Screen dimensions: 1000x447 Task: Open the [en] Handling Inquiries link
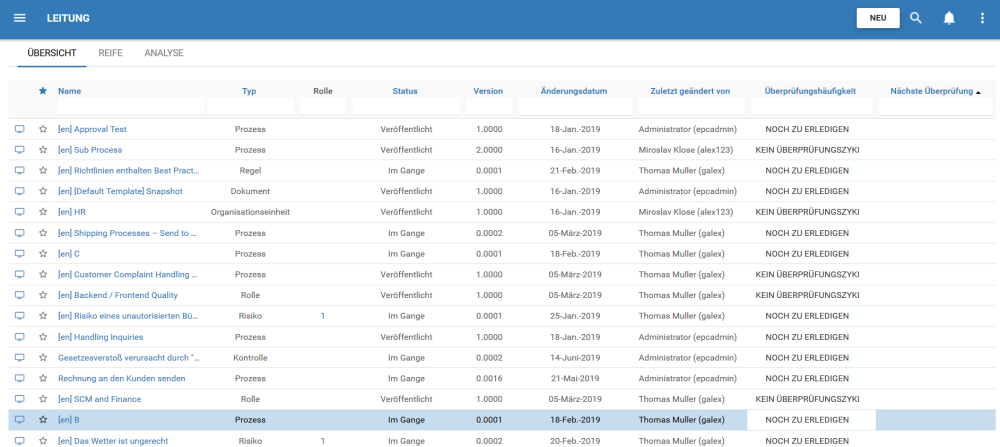point(101,337)
